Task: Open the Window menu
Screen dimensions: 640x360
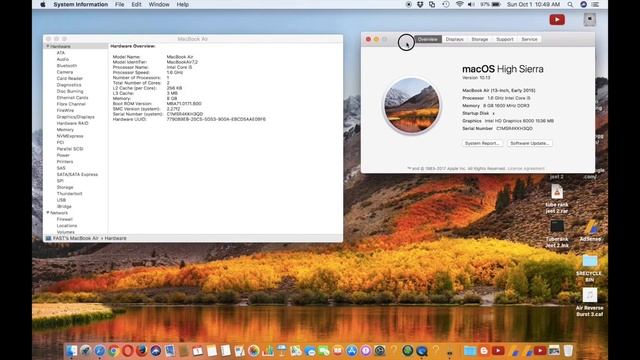Action: [x=159, y=4]
